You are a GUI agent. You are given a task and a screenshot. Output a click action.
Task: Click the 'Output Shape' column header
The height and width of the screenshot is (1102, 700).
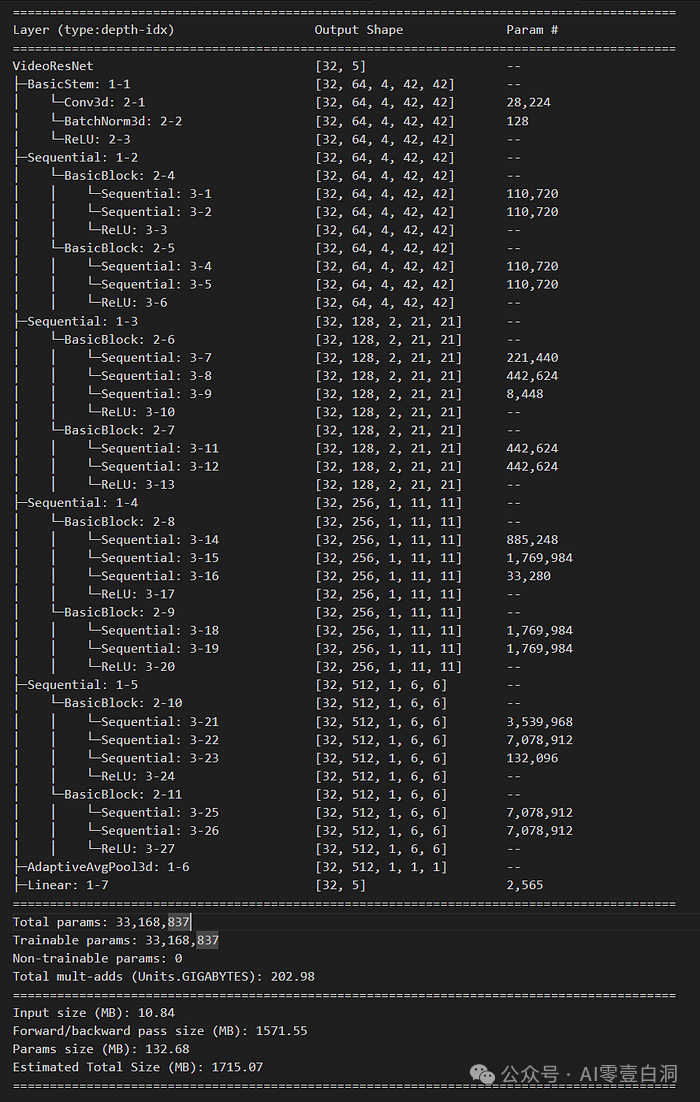[358, 30]
